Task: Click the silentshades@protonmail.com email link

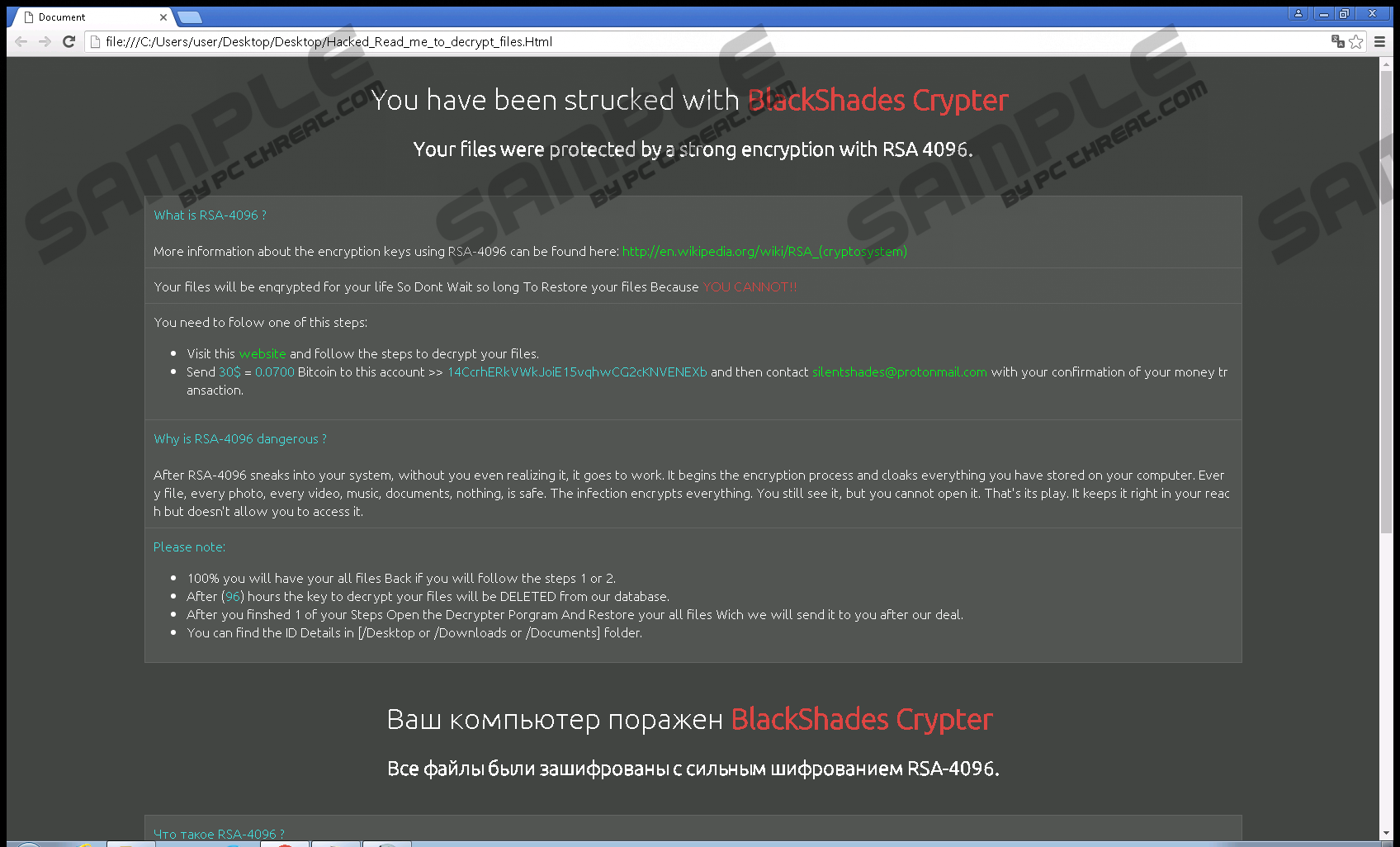Action: pyautogui.click(x=899, y=372)
